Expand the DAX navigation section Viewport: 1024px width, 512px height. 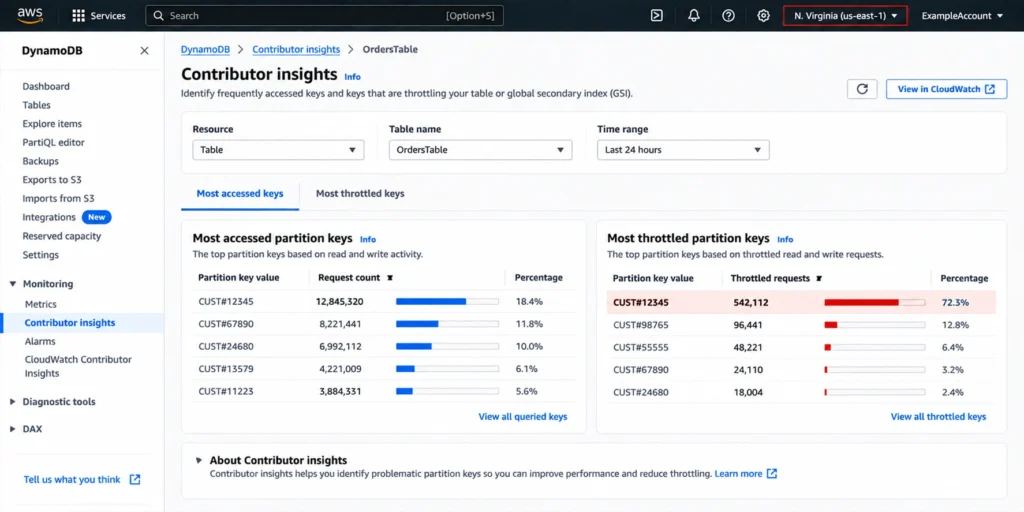[12, 429]
